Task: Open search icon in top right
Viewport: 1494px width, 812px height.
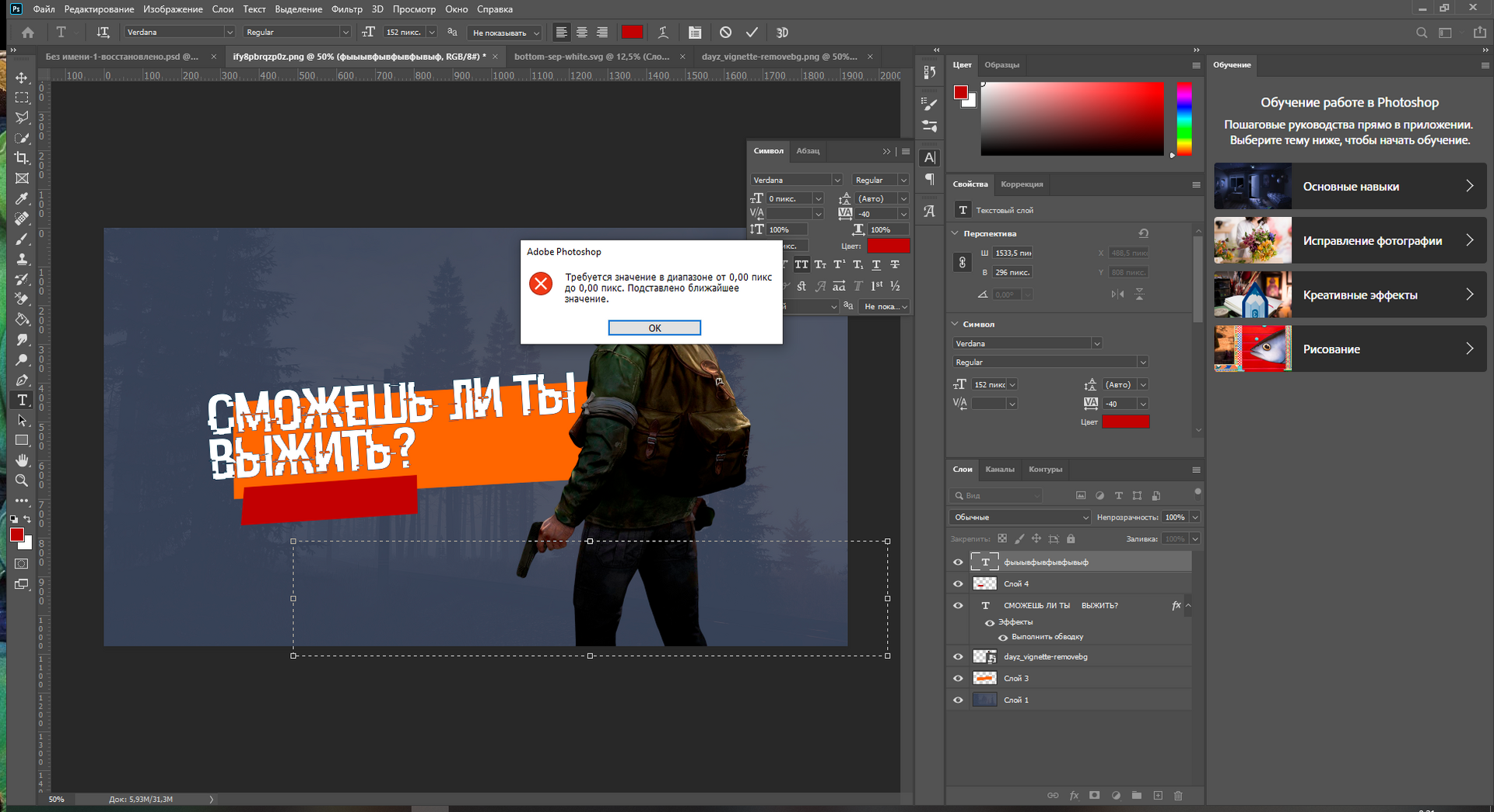Action: coord(1422,33)
